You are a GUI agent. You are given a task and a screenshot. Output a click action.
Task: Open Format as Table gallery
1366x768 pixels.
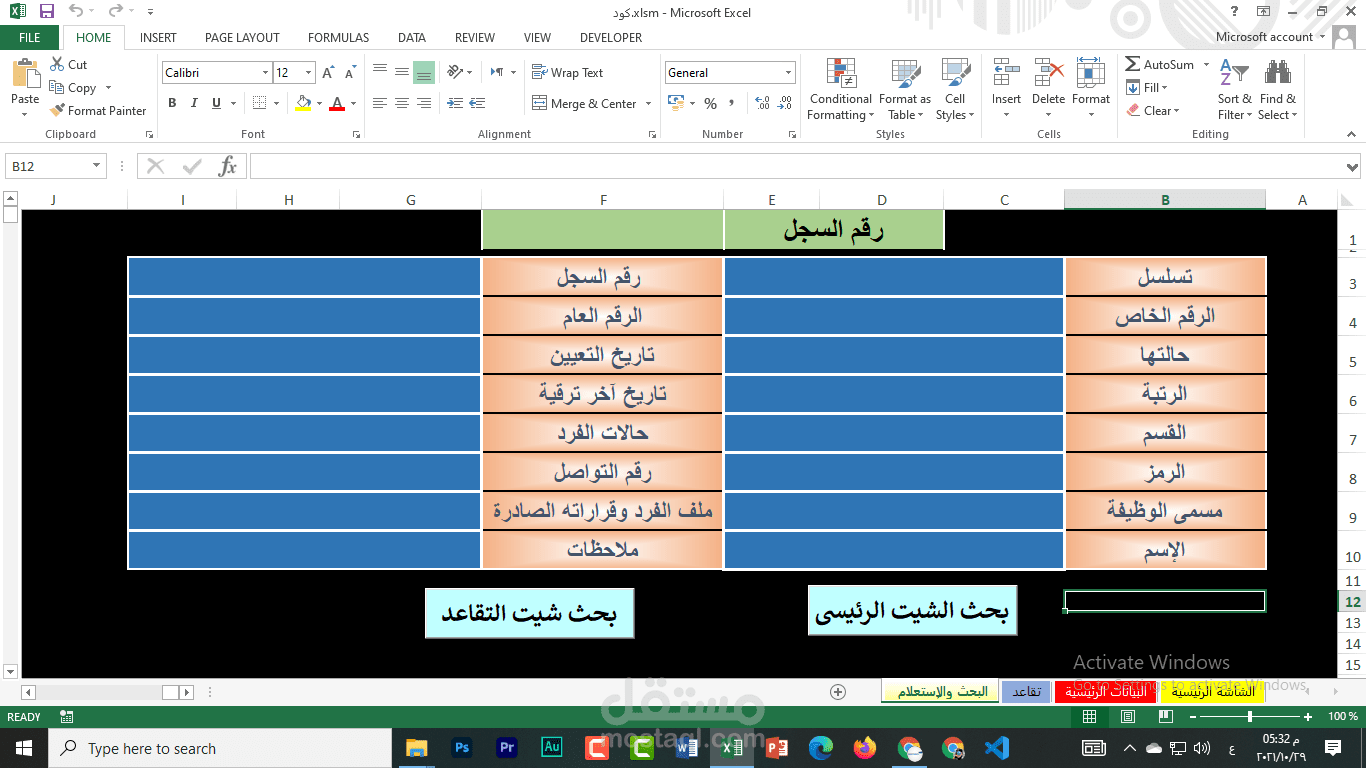[x=905, y=89]
